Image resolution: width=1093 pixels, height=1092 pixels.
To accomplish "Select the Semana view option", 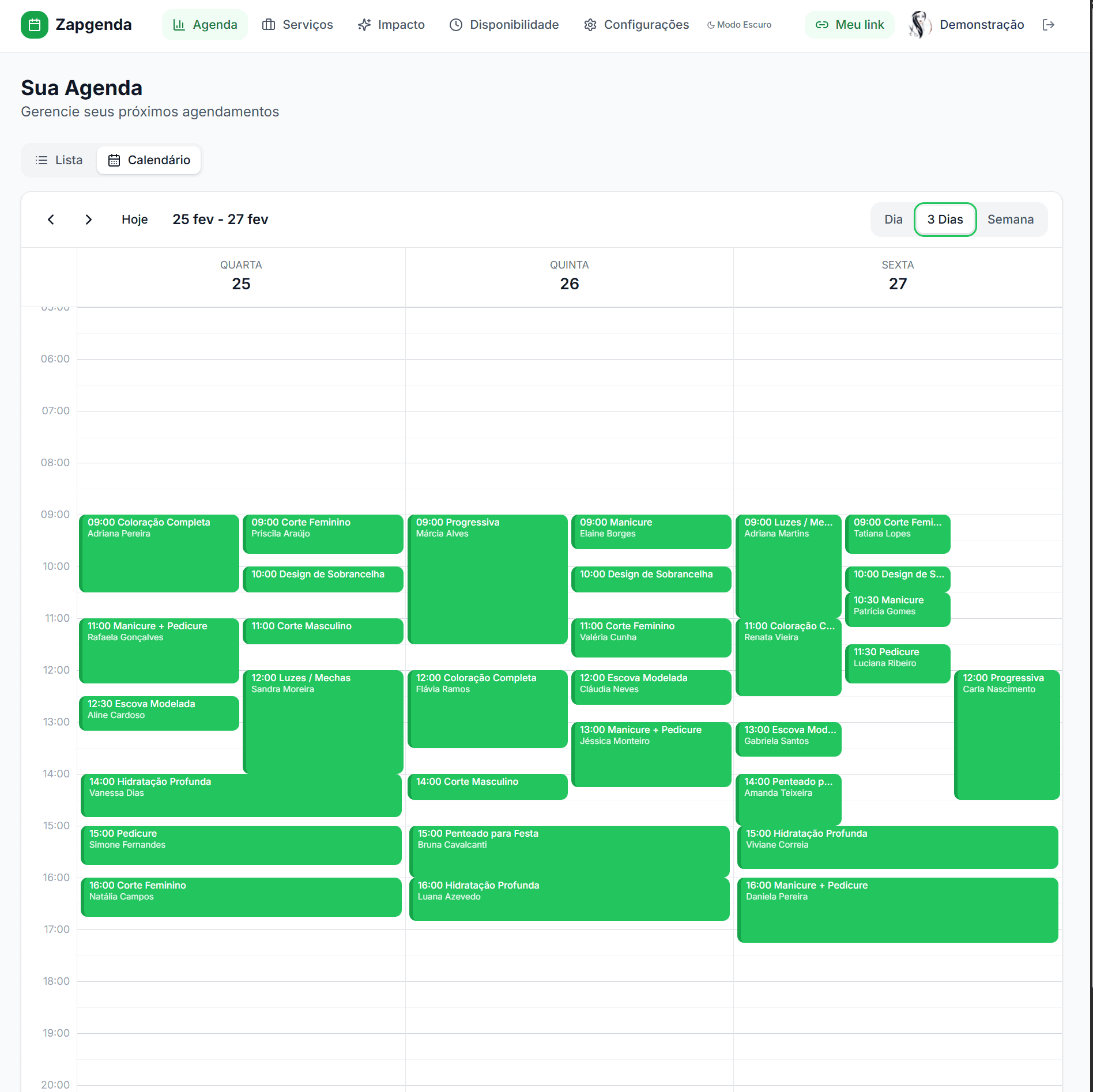I will click(x=1011, y=219).
